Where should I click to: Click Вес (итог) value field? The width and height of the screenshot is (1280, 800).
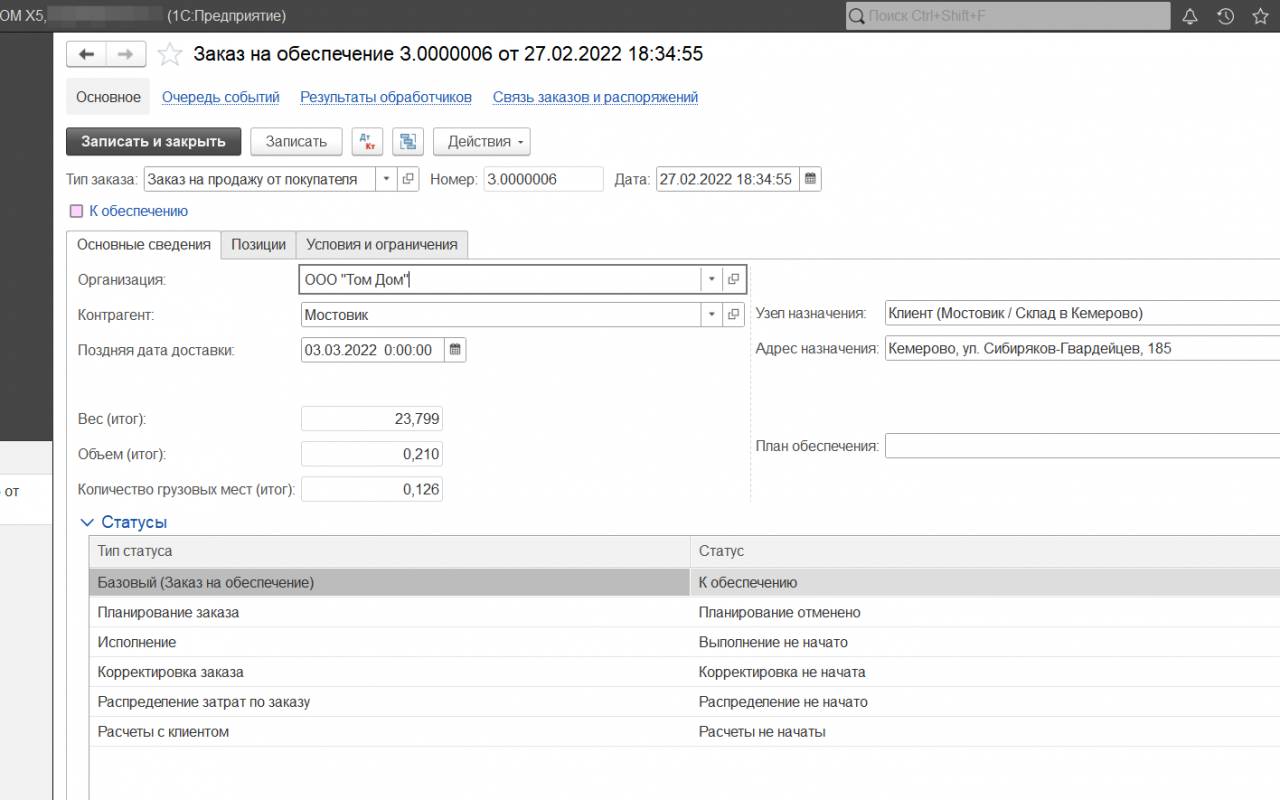372,419
